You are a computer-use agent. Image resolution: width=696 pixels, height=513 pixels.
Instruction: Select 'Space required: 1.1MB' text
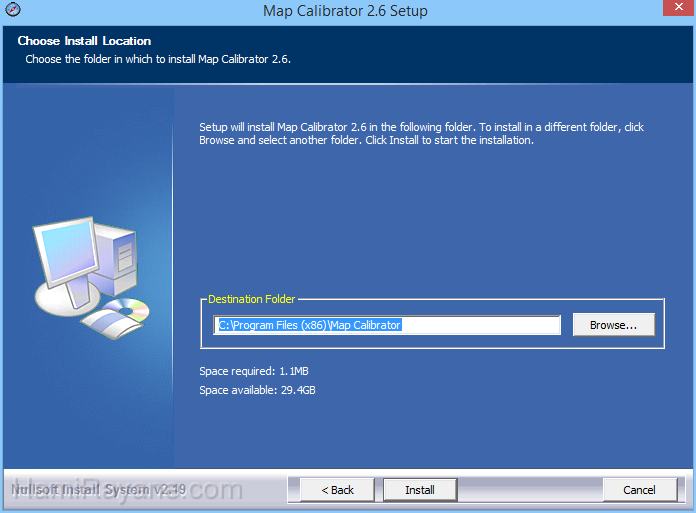pyautogui.click(x=254, y=371)
